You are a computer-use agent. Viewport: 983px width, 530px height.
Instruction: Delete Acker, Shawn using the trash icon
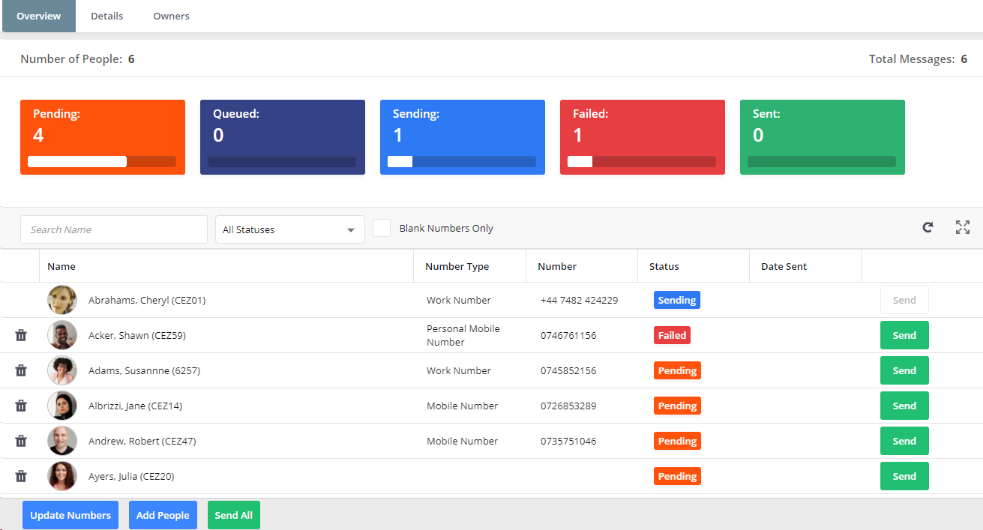pyautogui.click(x=21, y=336)
